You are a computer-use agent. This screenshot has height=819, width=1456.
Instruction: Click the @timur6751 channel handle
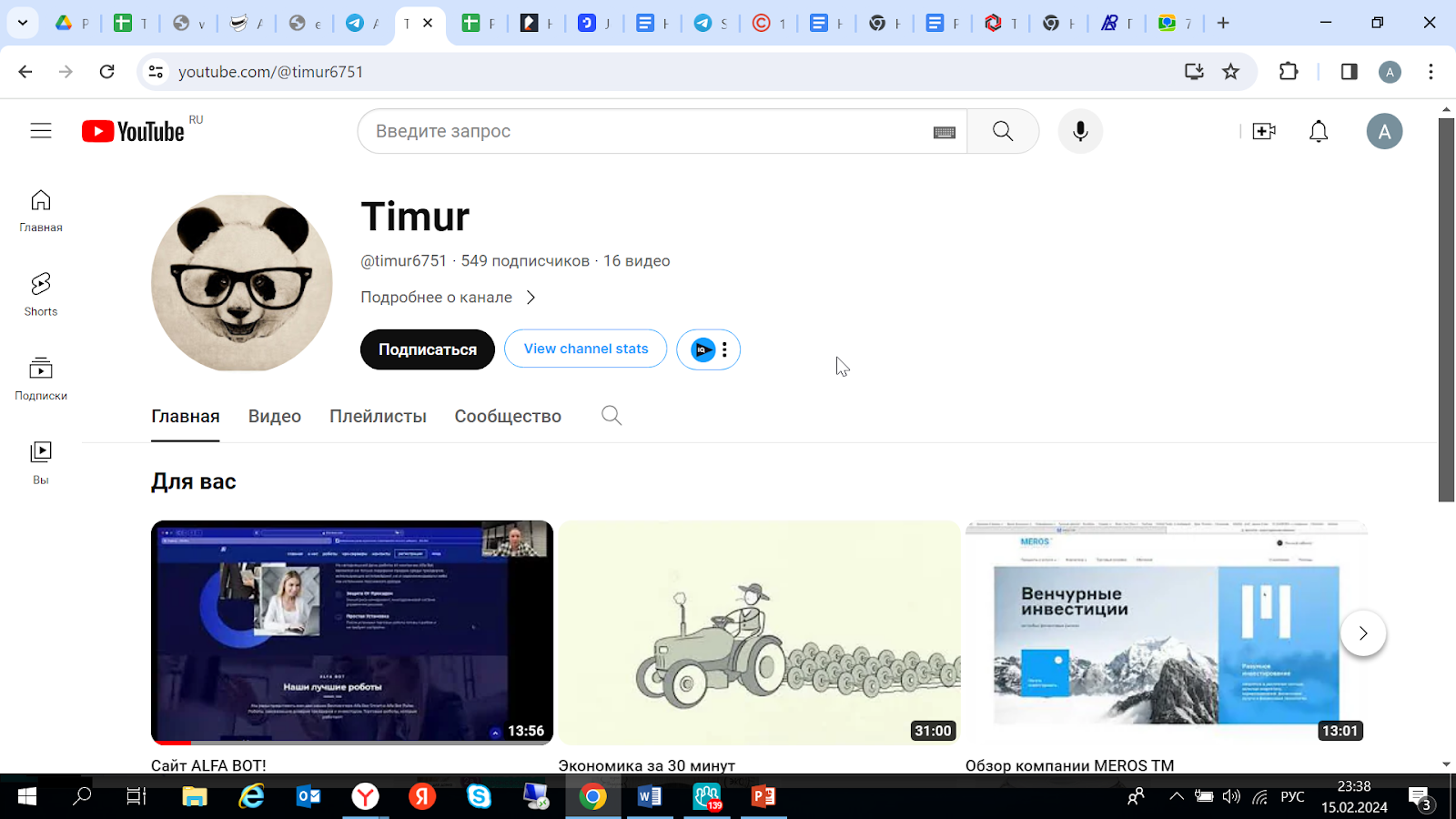[404, 261]
